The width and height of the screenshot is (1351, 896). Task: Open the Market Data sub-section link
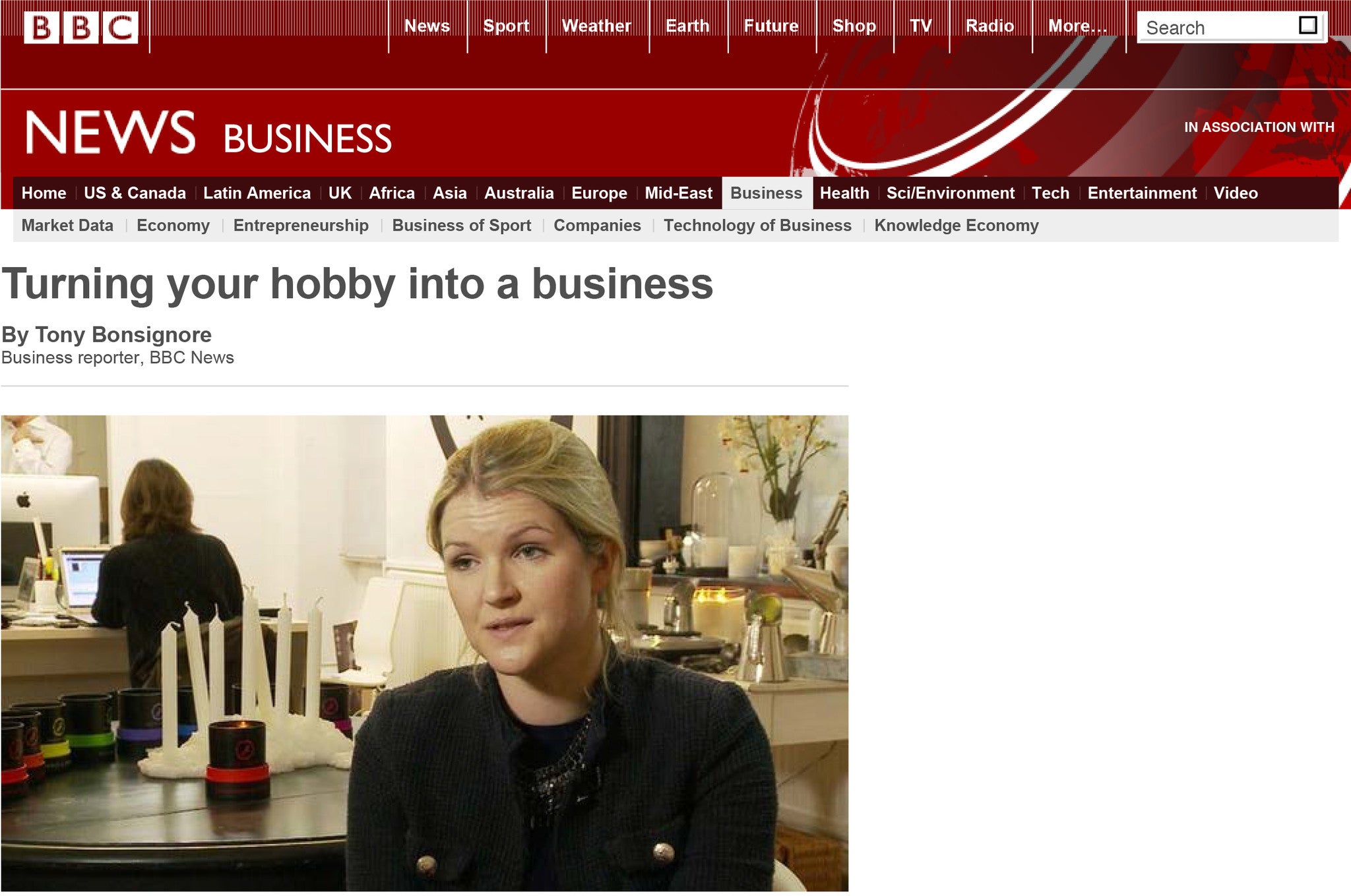(67, 225)
